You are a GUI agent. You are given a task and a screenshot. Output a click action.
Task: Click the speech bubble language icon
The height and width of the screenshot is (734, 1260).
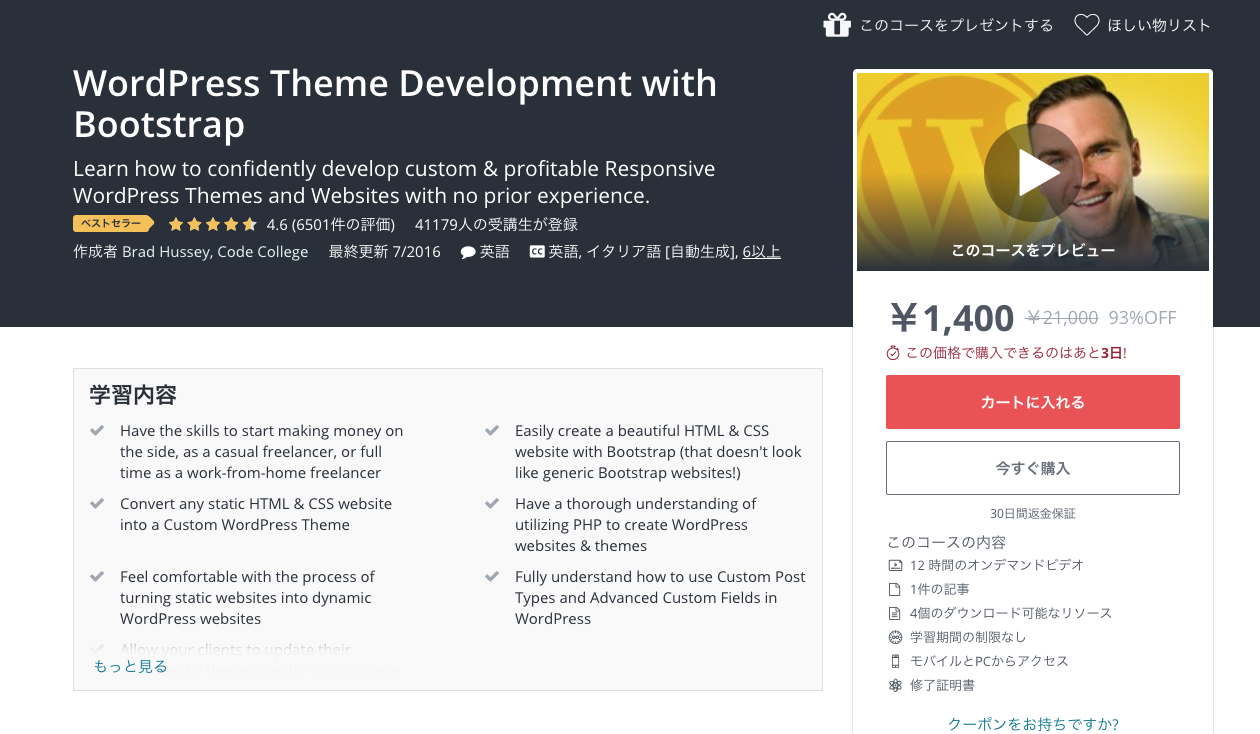(468, 252)
